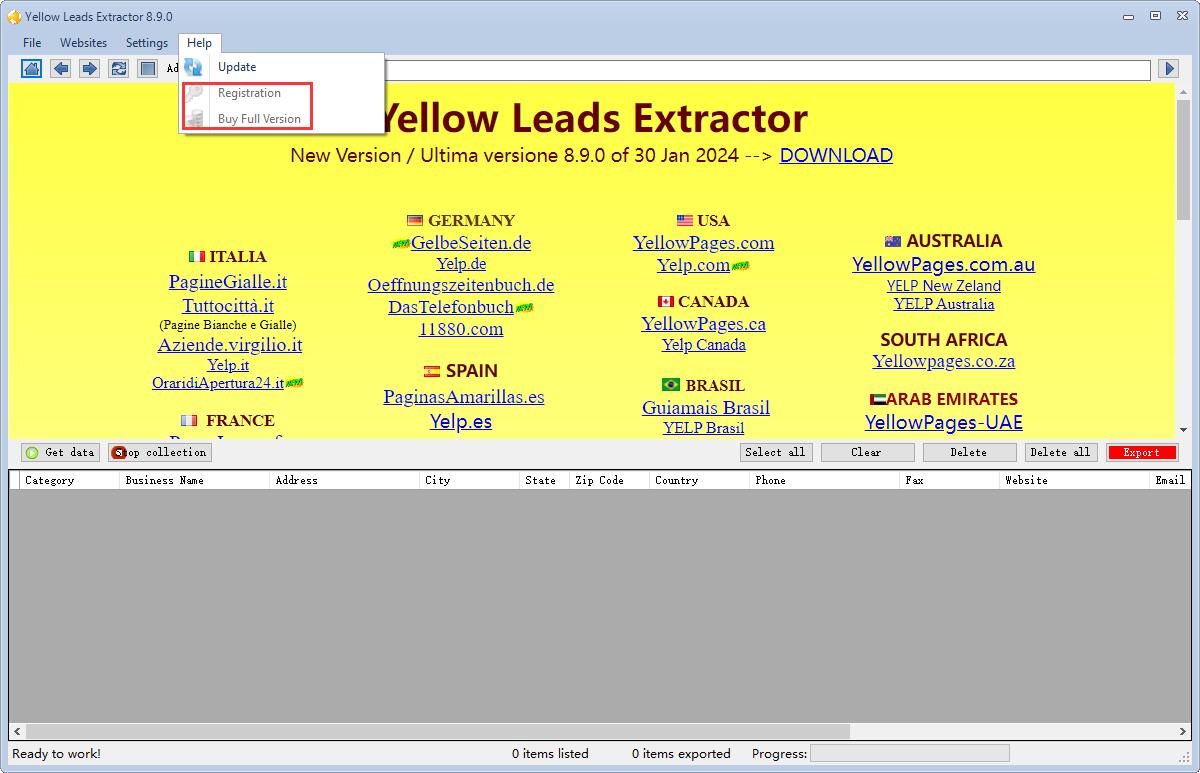Open the YellowPages.com.au link
Viewport: 1200px width, 773px height.
944,265
